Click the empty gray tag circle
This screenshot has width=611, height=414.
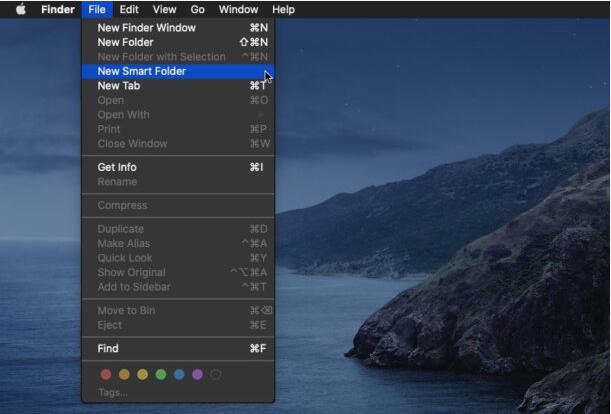pos(216,374)
